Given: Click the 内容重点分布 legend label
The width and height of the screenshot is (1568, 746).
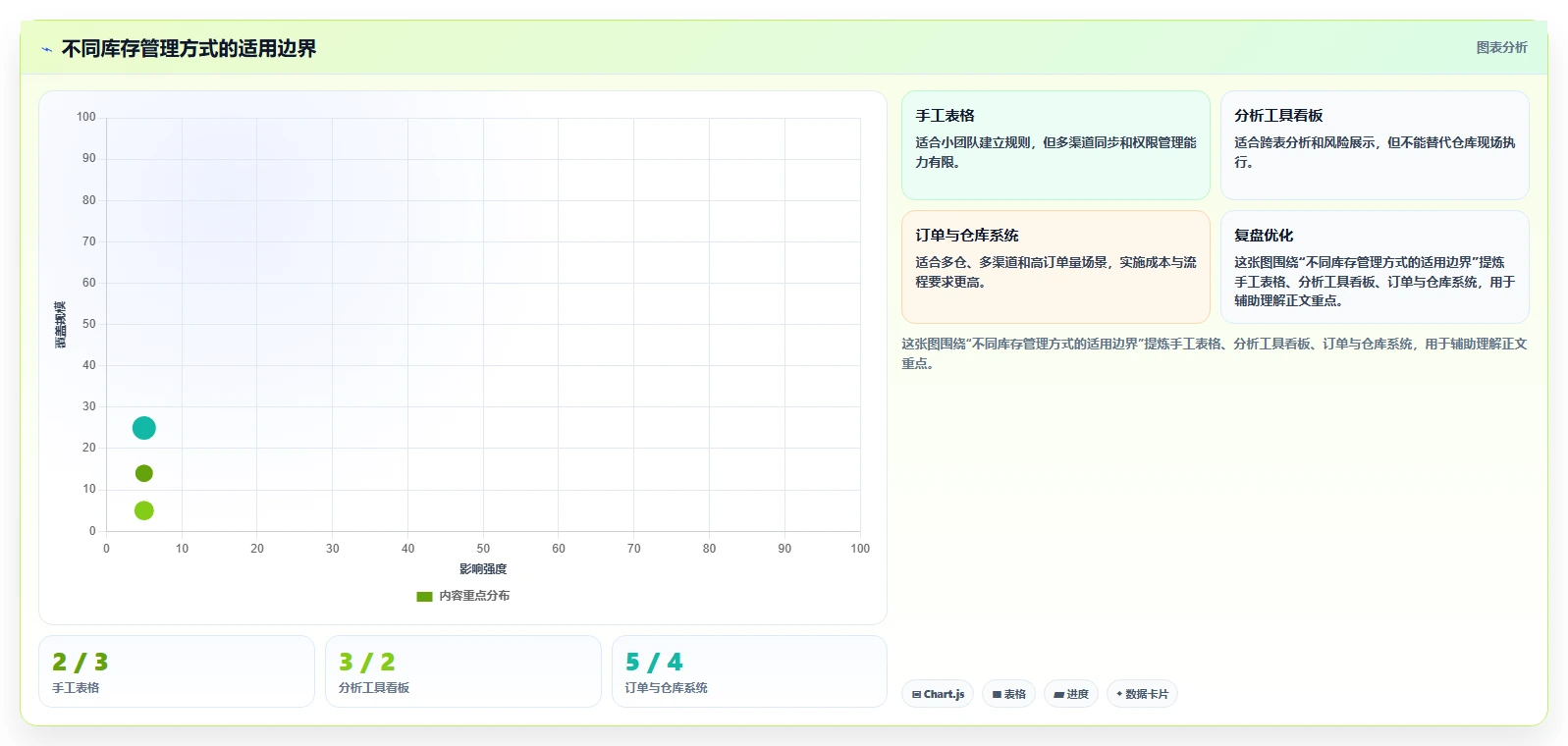Looking at the screenshot, I should click(x=474, y=596).
